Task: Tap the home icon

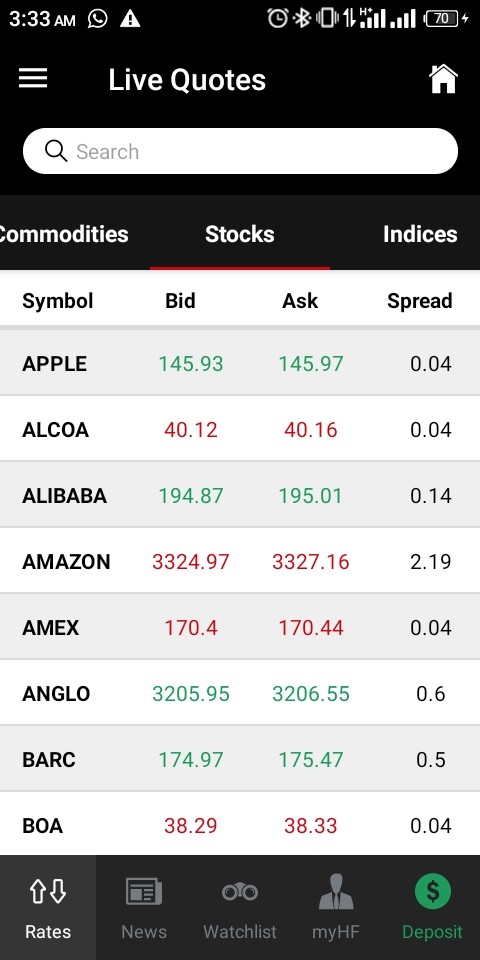Action: coord(443,79)
